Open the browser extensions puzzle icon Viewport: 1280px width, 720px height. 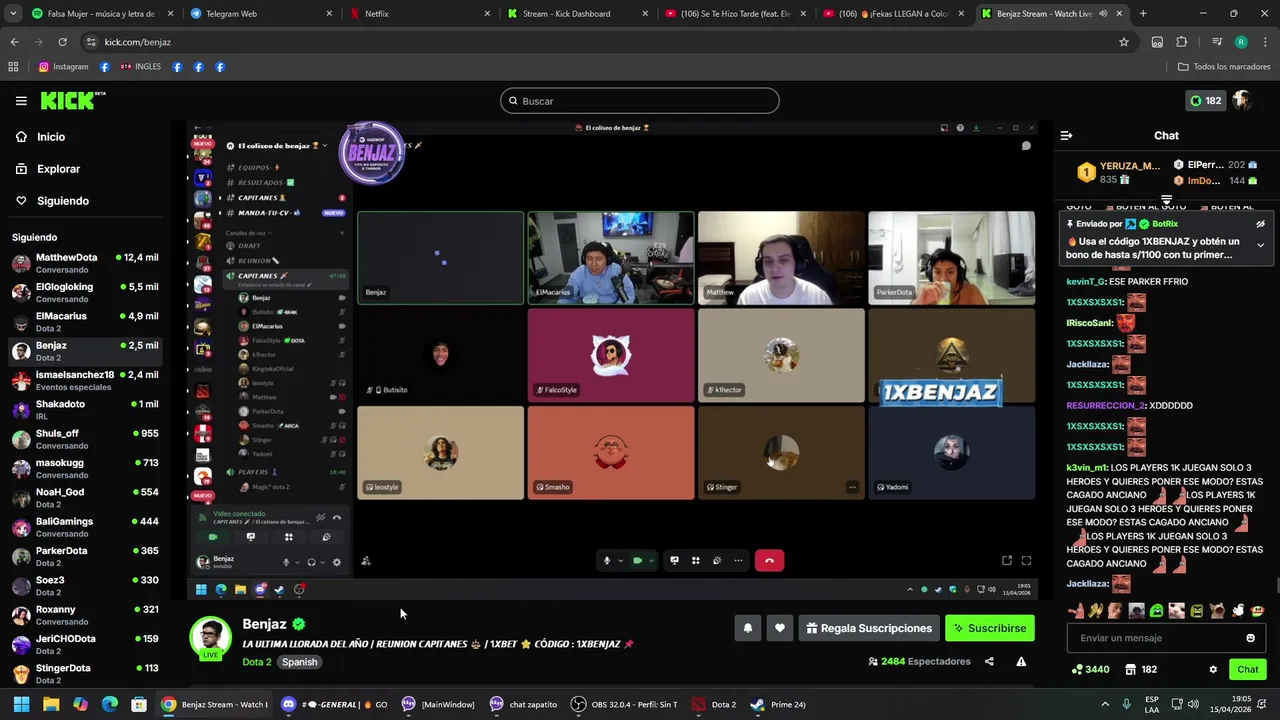pyautogui.click(x=1182, y=42)
